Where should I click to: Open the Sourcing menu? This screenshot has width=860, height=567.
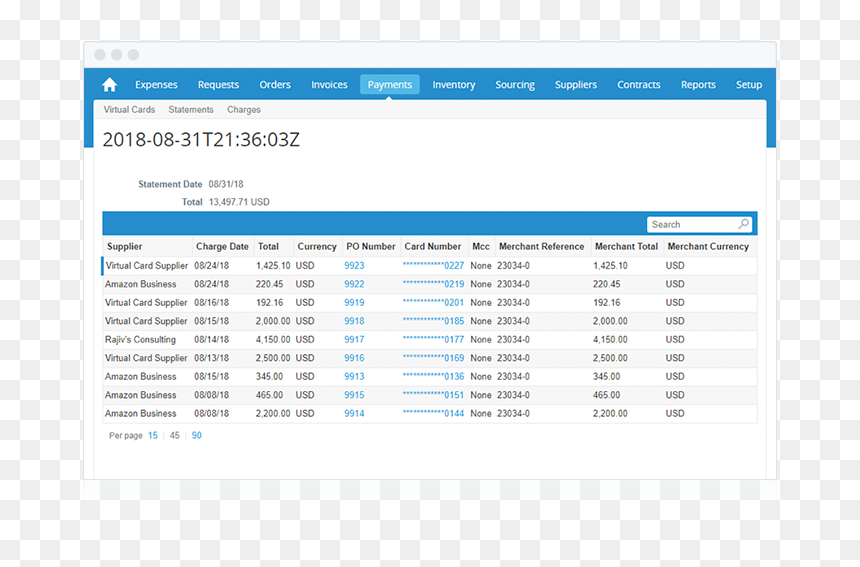515,84
